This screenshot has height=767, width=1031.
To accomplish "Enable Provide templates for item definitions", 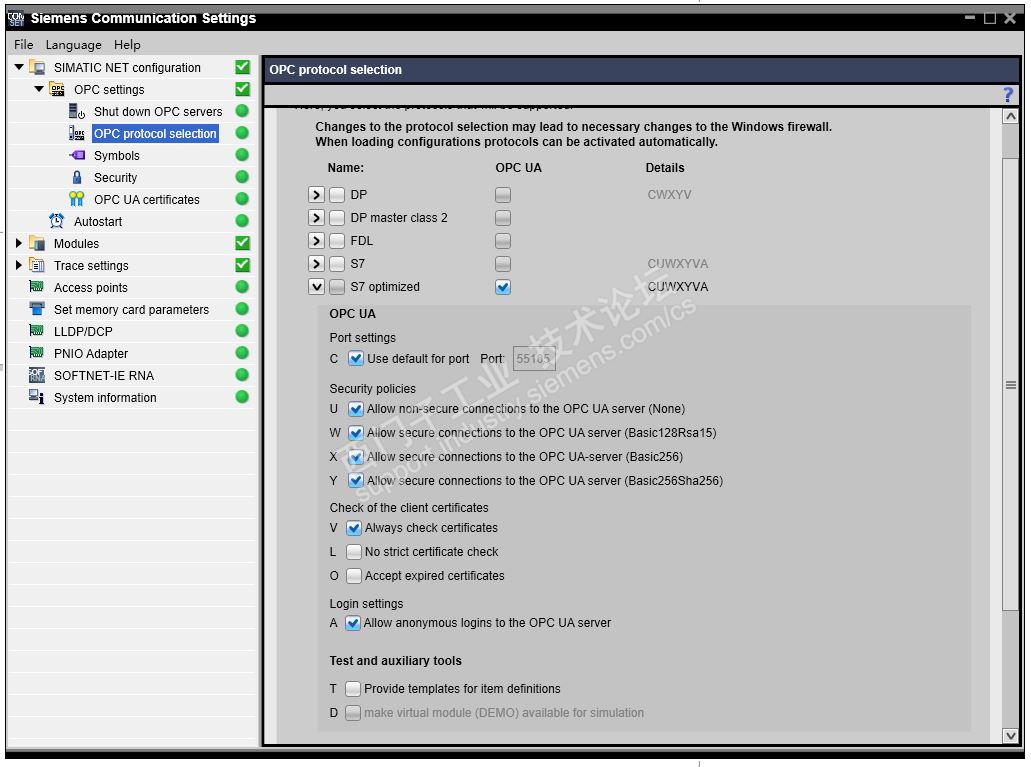I will pos(353,689).
